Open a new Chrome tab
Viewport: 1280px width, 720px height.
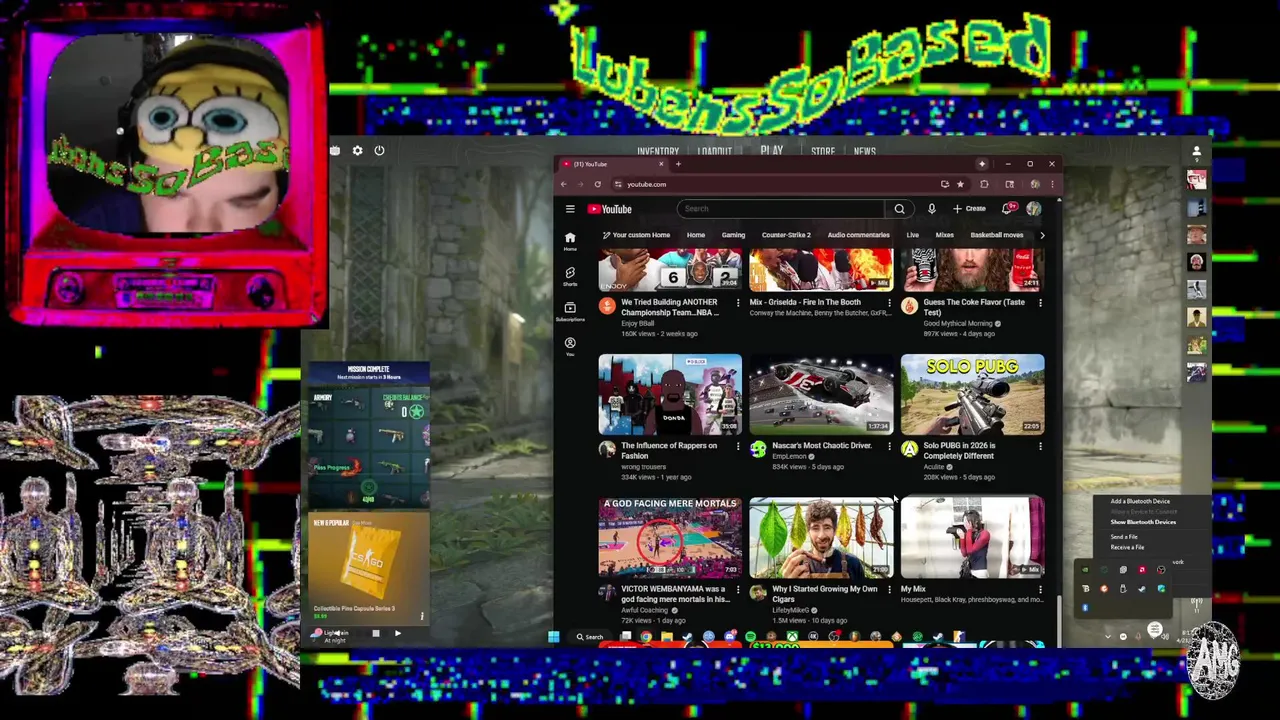tap(678, 164)
